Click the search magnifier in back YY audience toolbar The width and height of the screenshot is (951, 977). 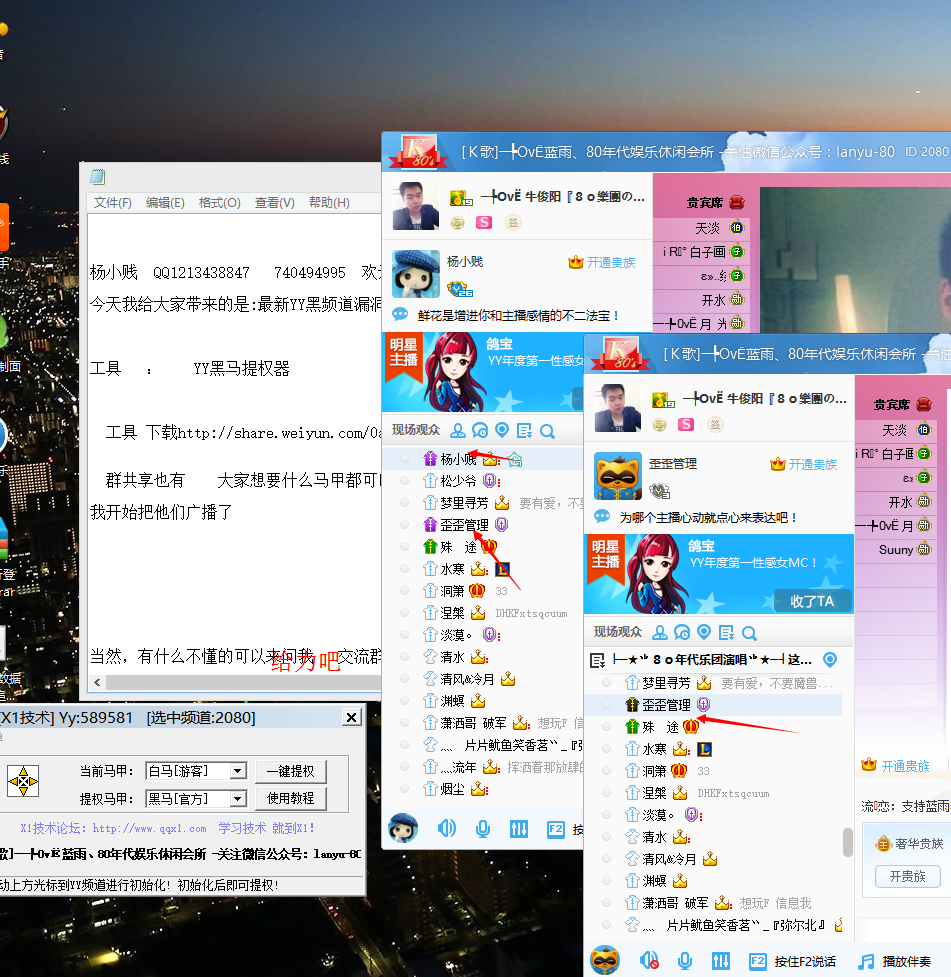(x=547, y=431)
